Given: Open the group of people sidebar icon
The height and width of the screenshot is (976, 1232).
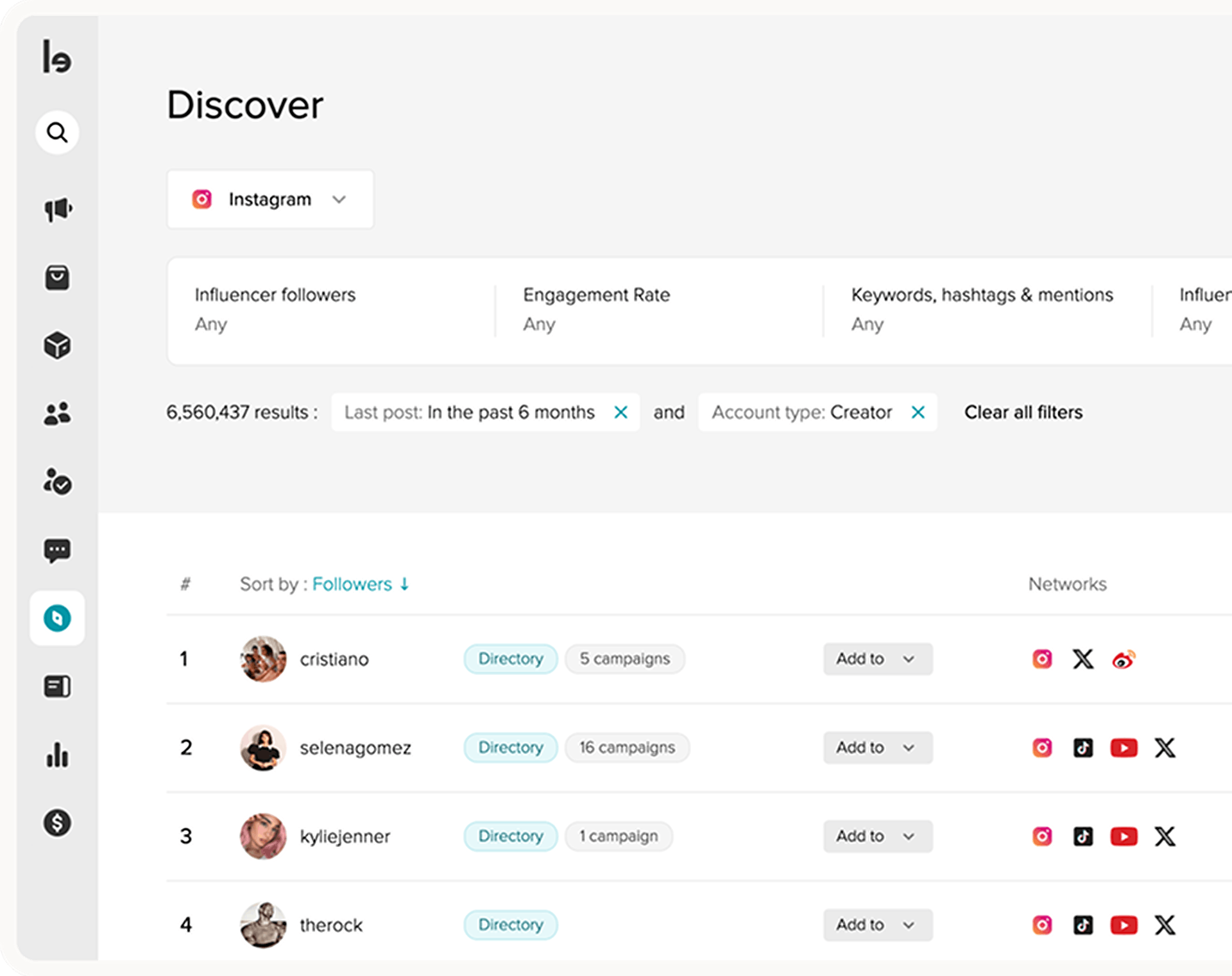Looking at the screenshot, I should point(57,414).
